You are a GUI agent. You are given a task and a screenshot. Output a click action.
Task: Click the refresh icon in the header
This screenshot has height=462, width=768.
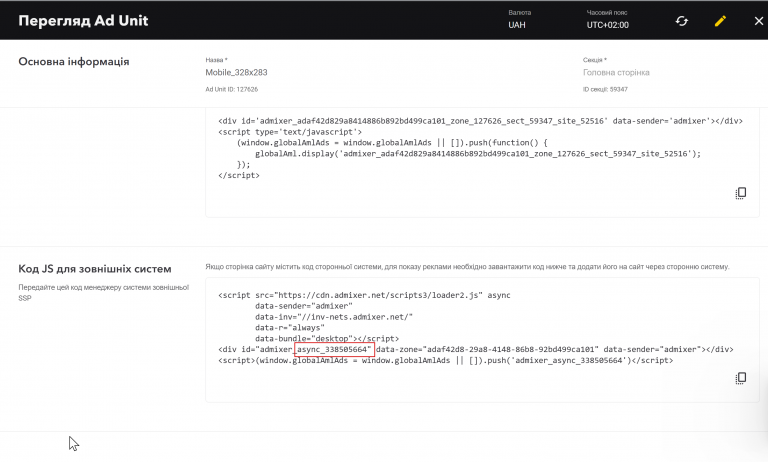pyautogui.click(x=682, y=21)
